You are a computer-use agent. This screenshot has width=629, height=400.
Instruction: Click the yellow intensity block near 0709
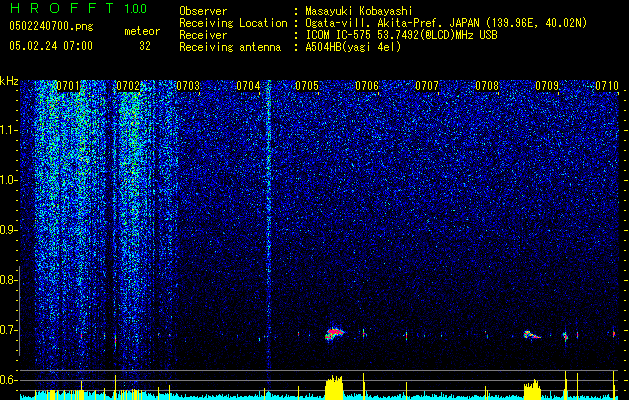(532, 390)
